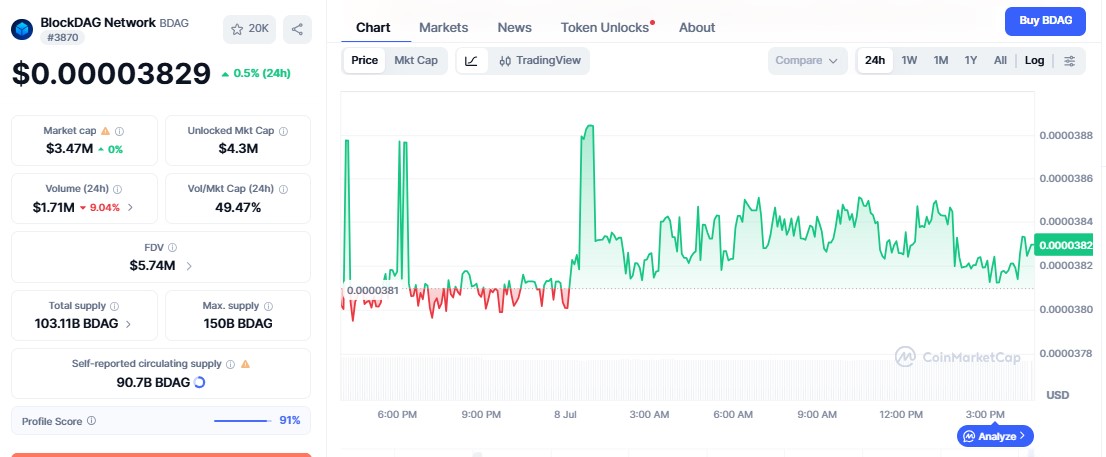
Task: Open Volume (24h) info icon
Action: [x=117, y=189]
